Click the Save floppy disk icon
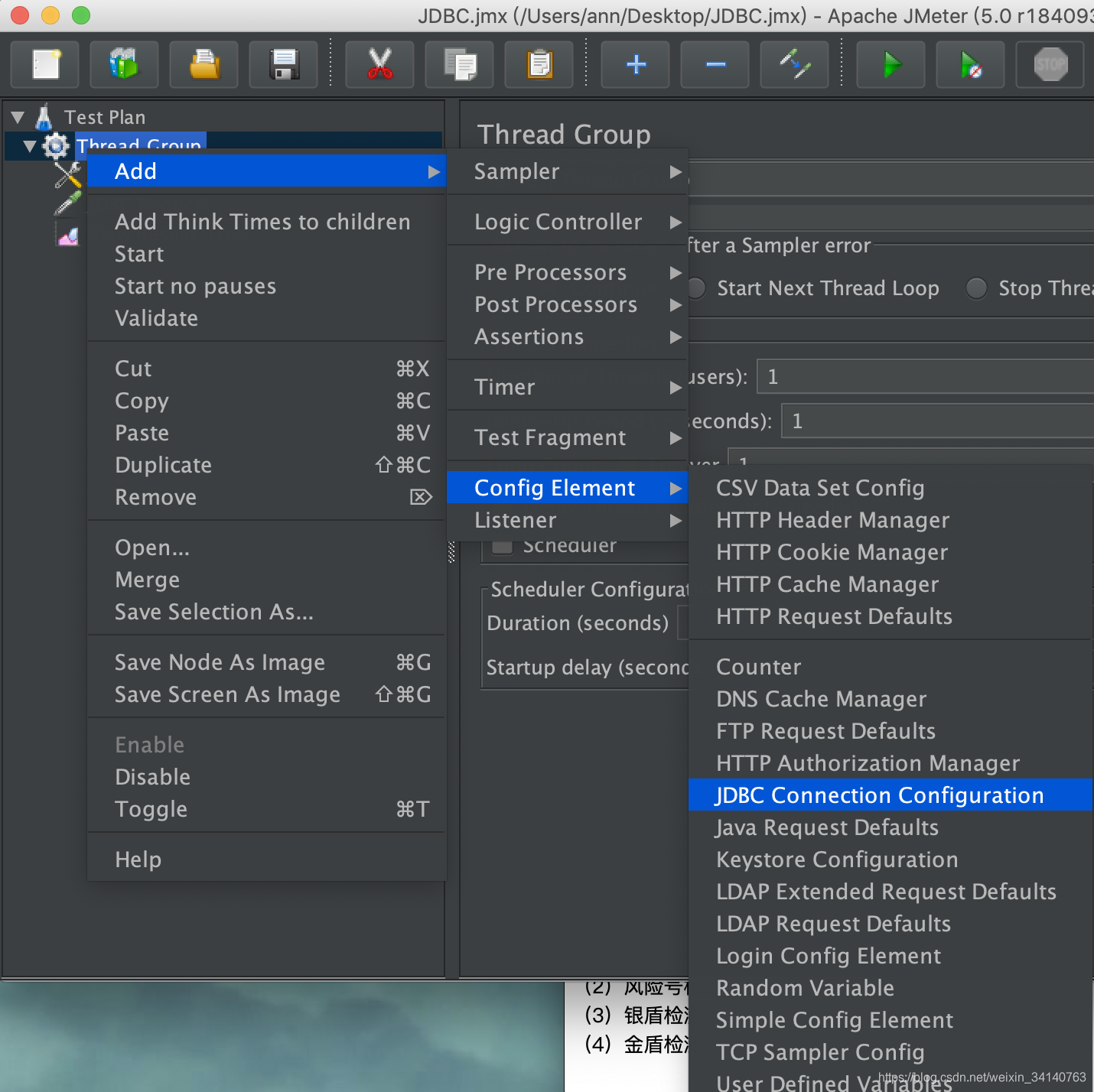Viewport: 1094px width, 1092px height. 283,64
